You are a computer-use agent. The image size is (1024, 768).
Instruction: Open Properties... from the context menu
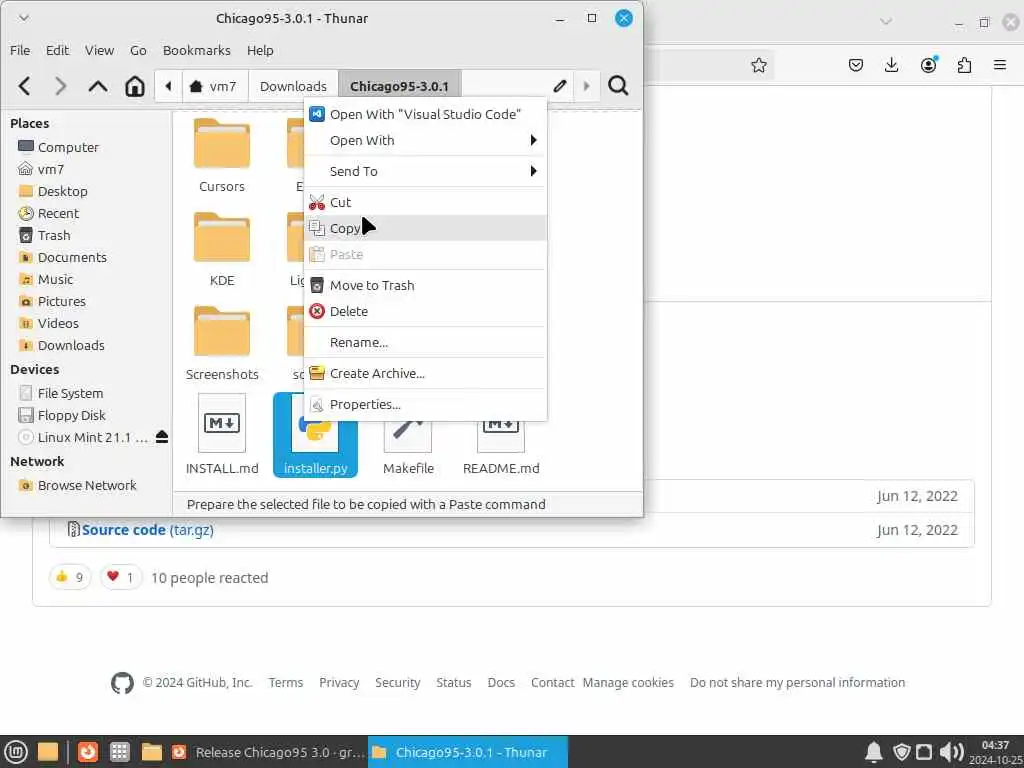point(426,404)
